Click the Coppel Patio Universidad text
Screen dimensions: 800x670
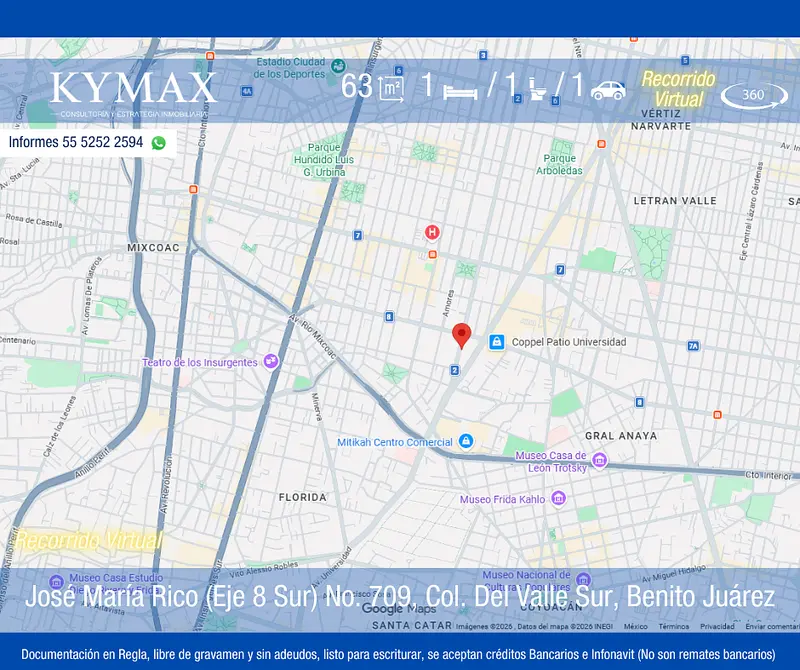pyautogui.click(x=569, y=342)
